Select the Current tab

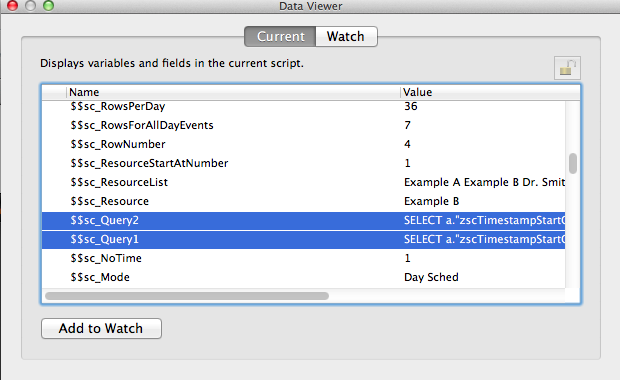point(280,36)
